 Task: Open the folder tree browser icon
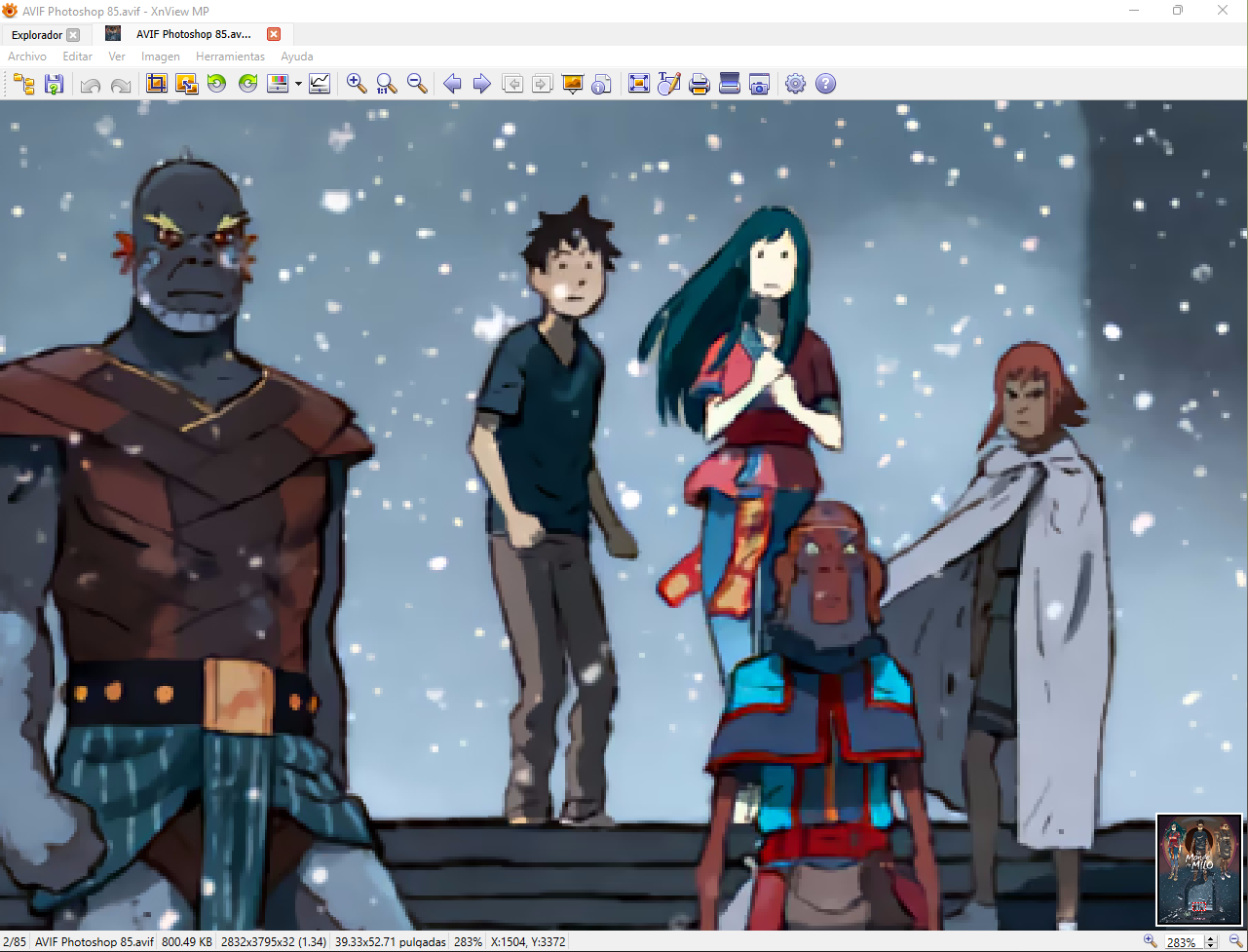tap(24, 84)
